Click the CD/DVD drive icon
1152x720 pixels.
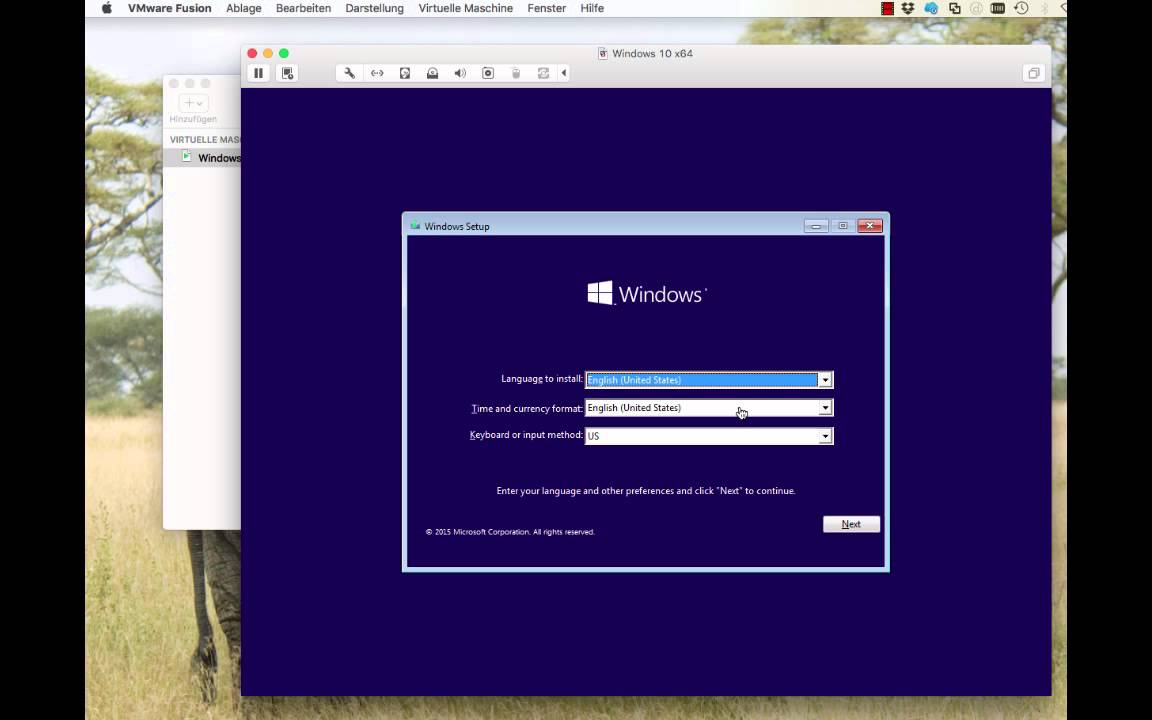433,73
